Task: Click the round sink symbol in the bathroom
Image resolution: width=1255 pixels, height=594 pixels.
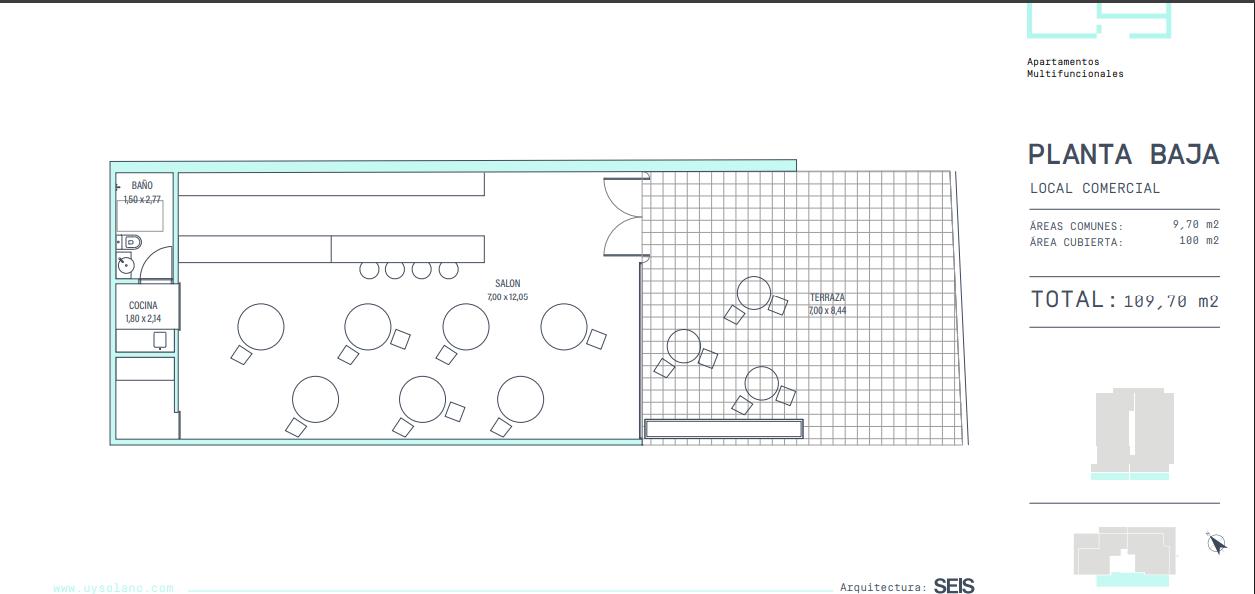Action: [126, 265]
